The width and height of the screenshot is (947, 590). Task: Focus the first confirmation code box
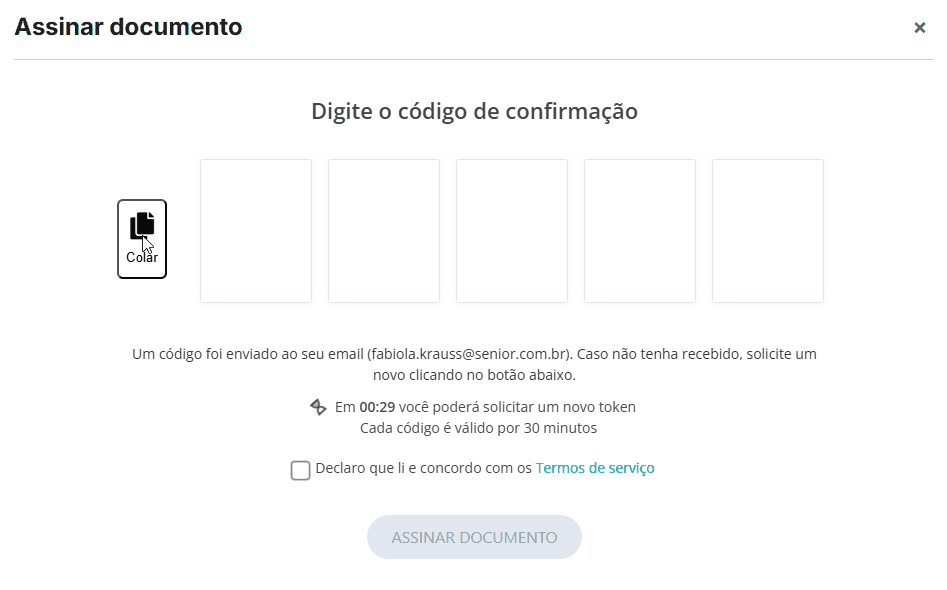click(x=256, y=231)
